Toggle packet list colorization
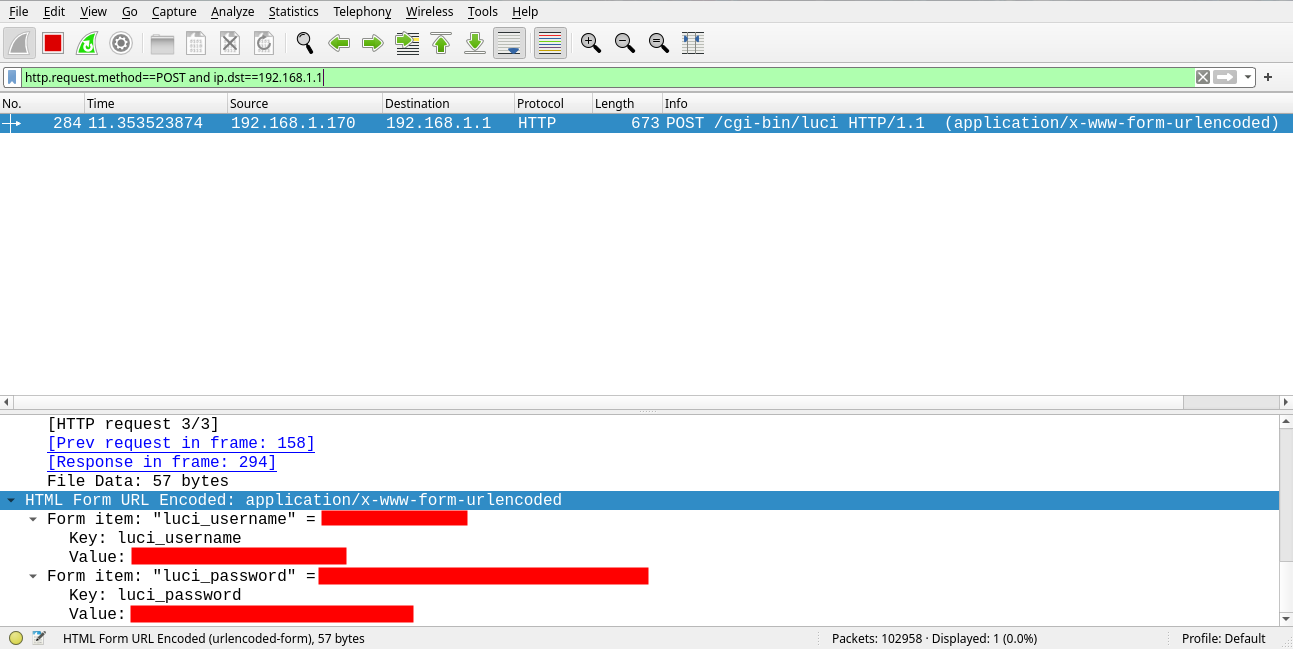Screen dimensions: 1293x649 (x=550, y=43)
